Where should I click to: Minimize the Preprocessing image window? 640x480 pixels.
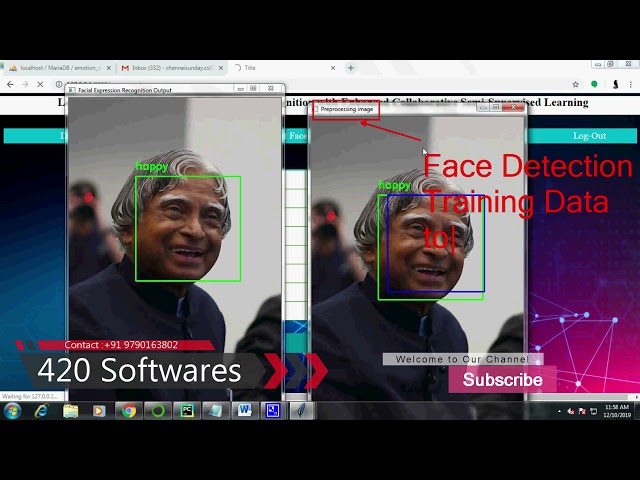483,107
